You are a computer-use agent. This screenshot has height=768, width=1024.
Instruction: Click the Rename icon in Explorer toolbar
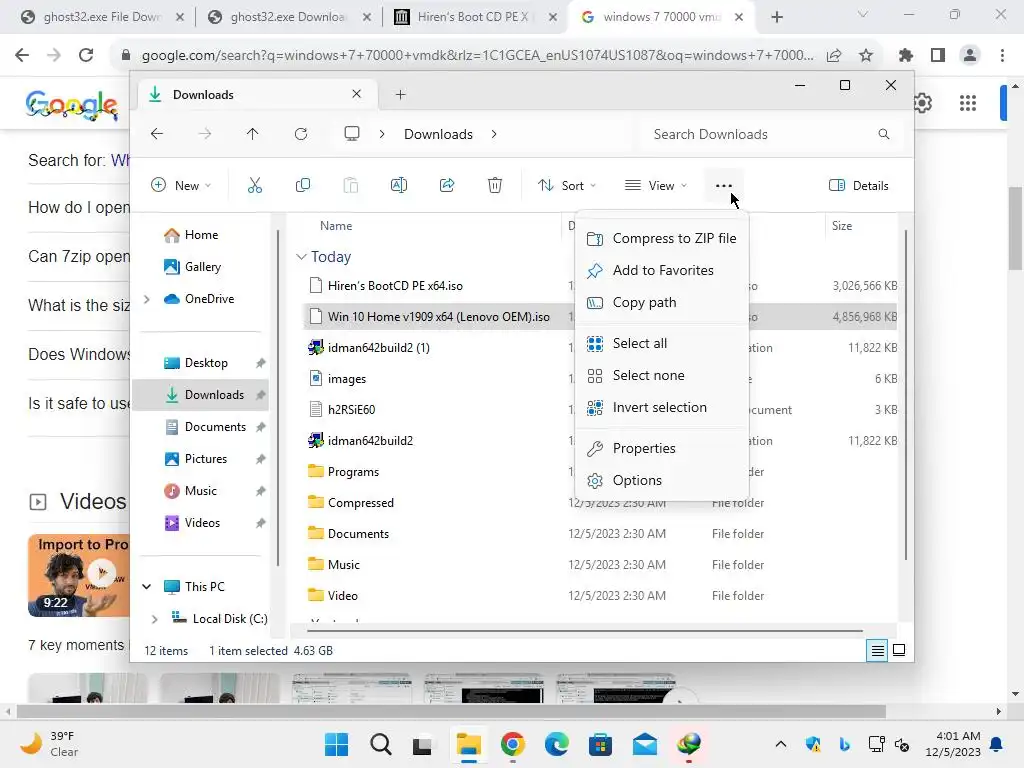point(399,185)
